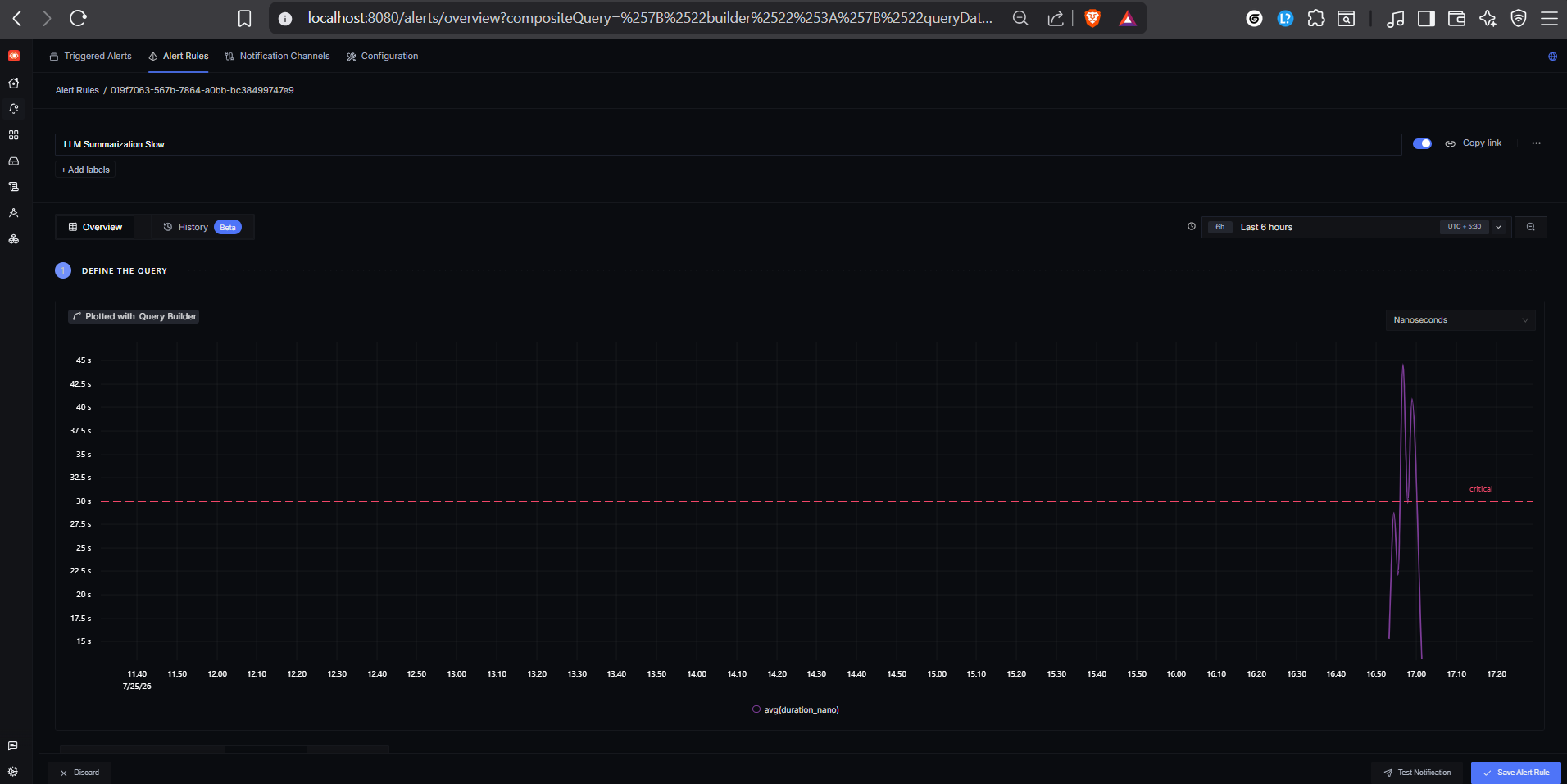Open the Nanoseconds unit dropdown
Screen dimensions: 1567x784
[1460, 320]
